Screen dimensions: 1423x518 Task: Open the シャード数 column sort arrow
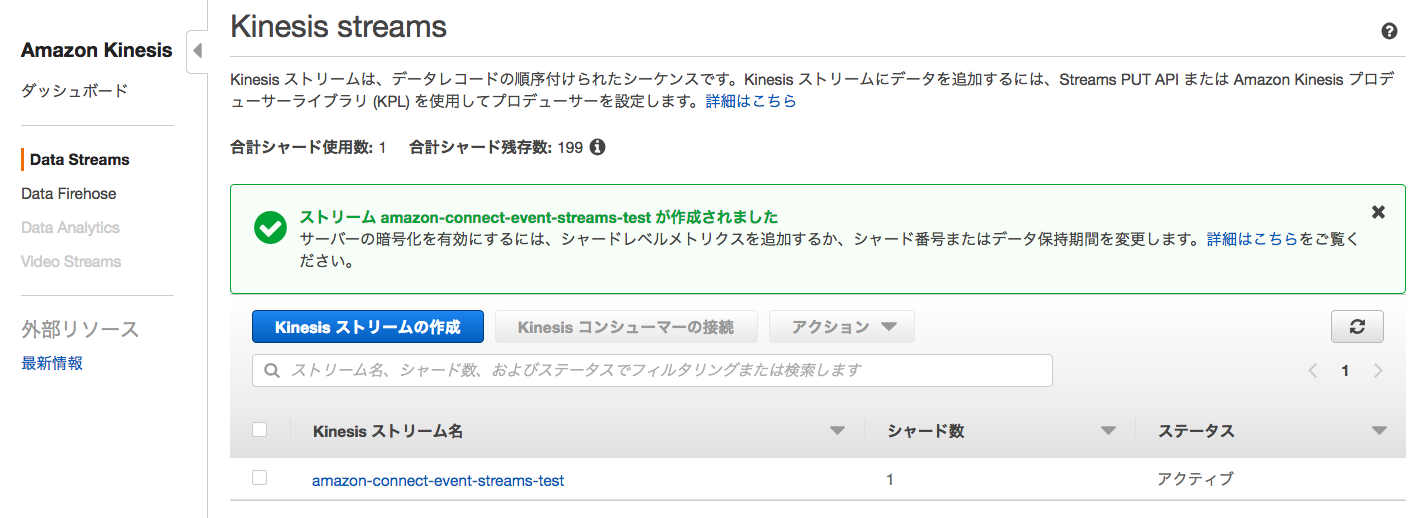[x=1108, y=431]
